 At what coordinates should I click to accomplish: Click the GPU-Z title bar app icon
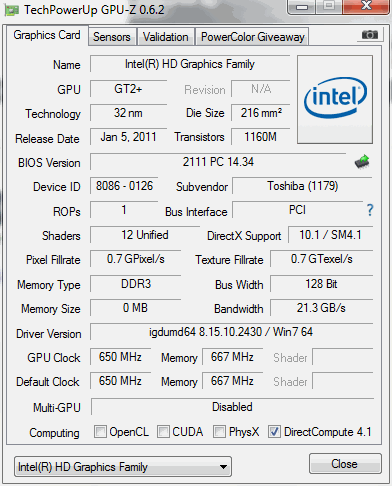tap(11, 10)
